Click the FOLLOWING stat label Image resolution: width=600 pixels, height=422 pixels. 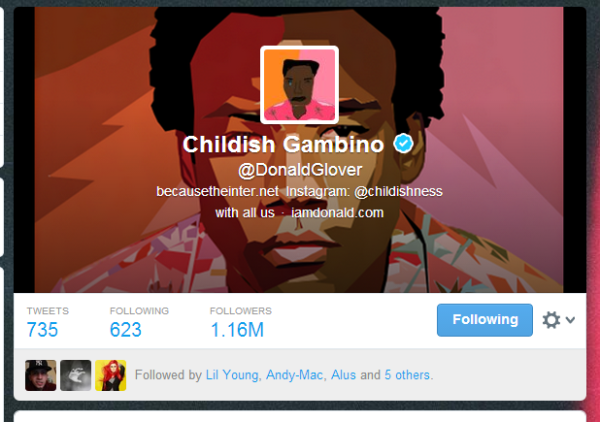pyautogui.click(x=139, y=311)
